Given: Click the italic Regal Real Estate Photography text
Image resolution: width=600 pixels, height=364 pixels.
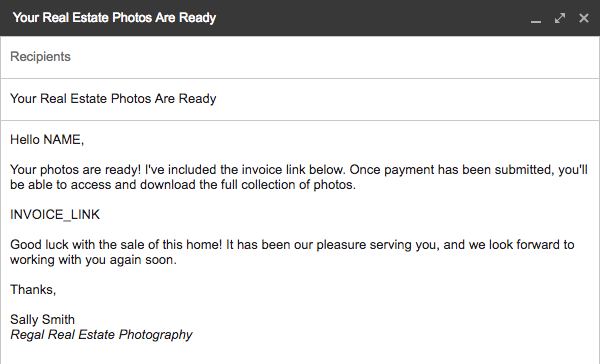Looking at the screenshot, I should tap(101, 335).
